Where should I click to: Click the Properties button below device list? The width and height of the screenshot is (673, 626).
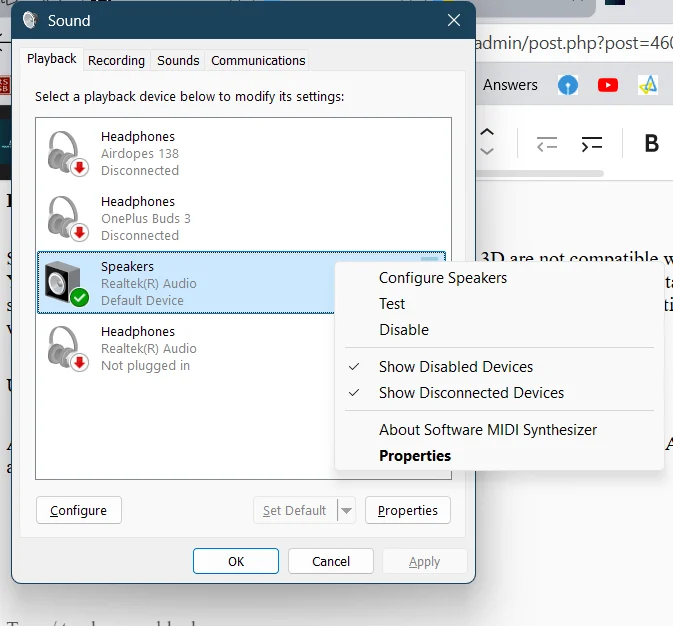(x=408, y=511)
